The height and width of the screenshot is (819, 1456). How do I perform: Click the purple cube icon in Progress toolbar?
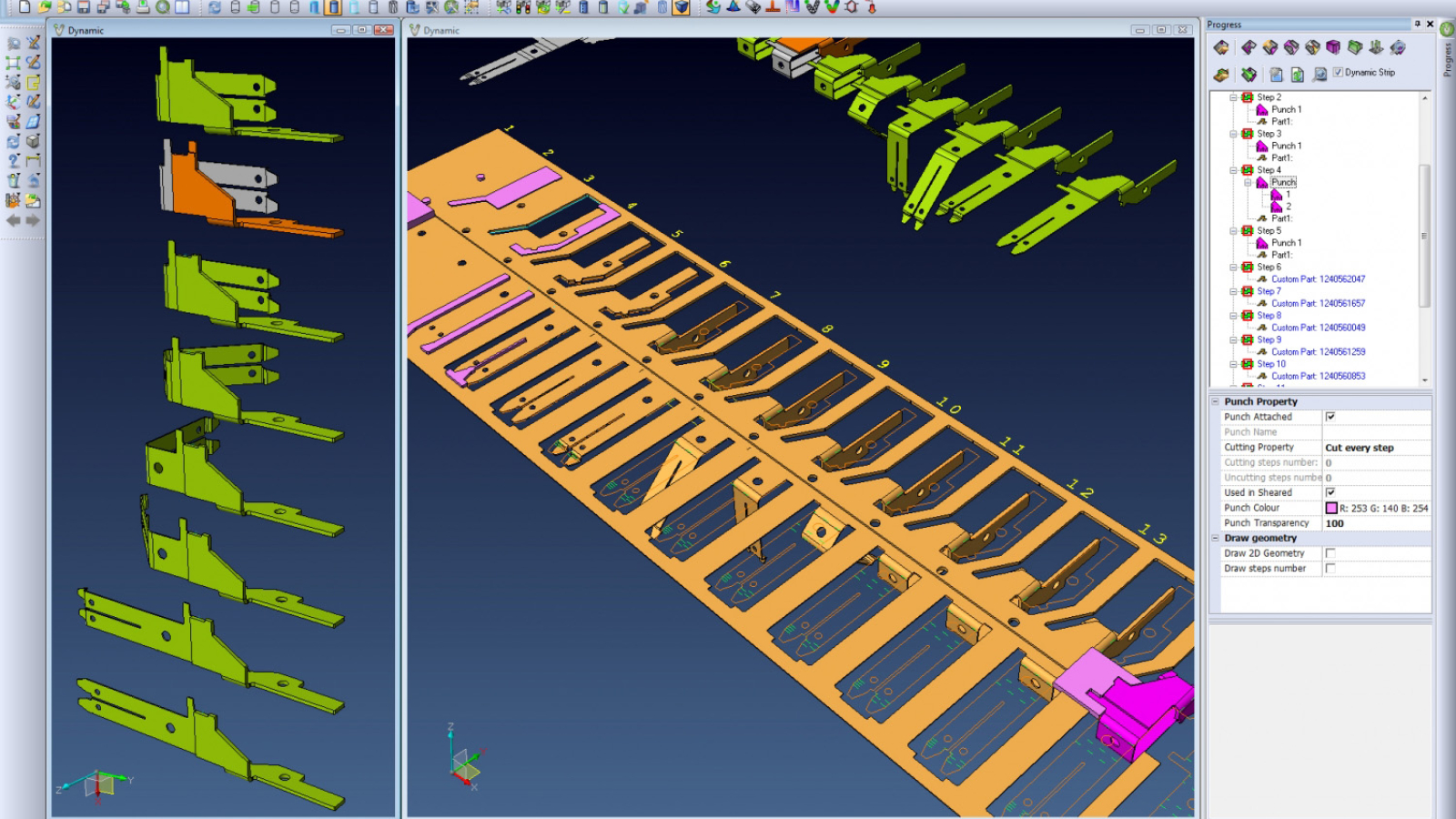pos(1333,47)
